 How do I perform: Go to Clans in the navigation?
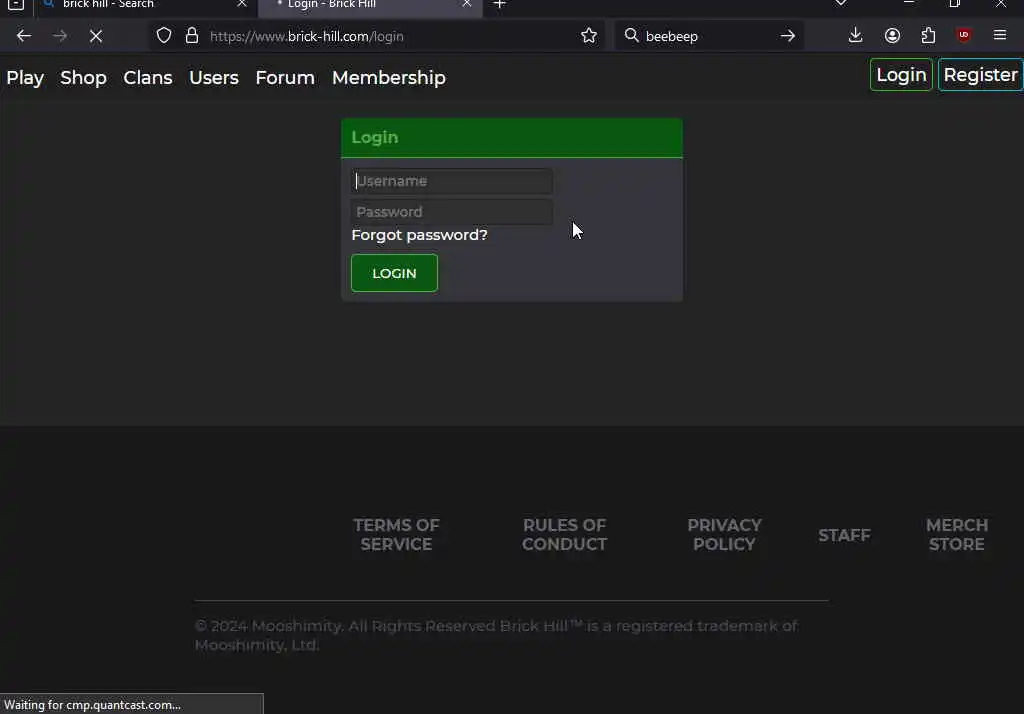pyautogui.click(x=148, y=78)
